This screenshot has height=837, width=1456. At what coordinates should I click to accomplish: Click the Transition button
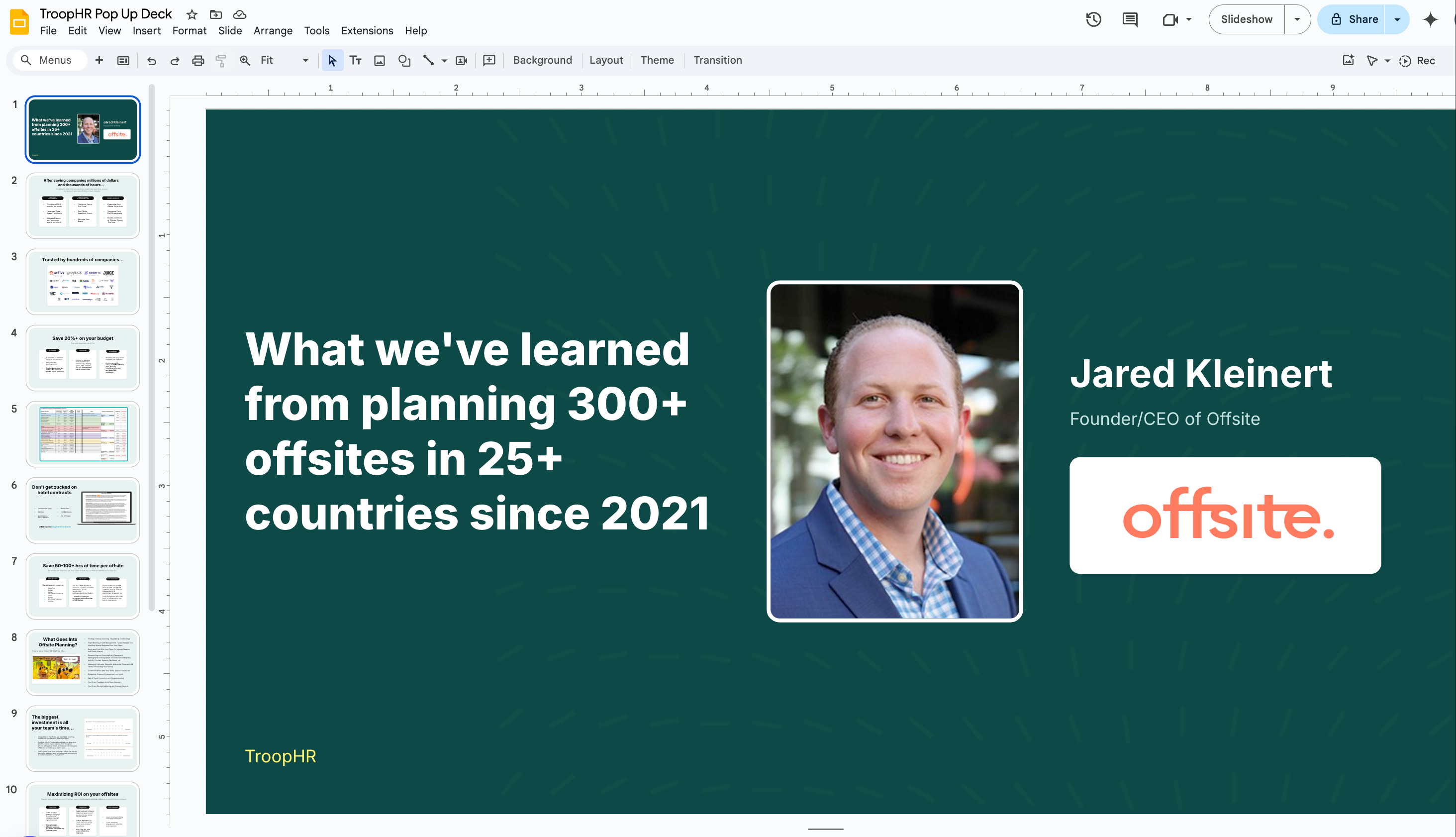tap(718, 60)
